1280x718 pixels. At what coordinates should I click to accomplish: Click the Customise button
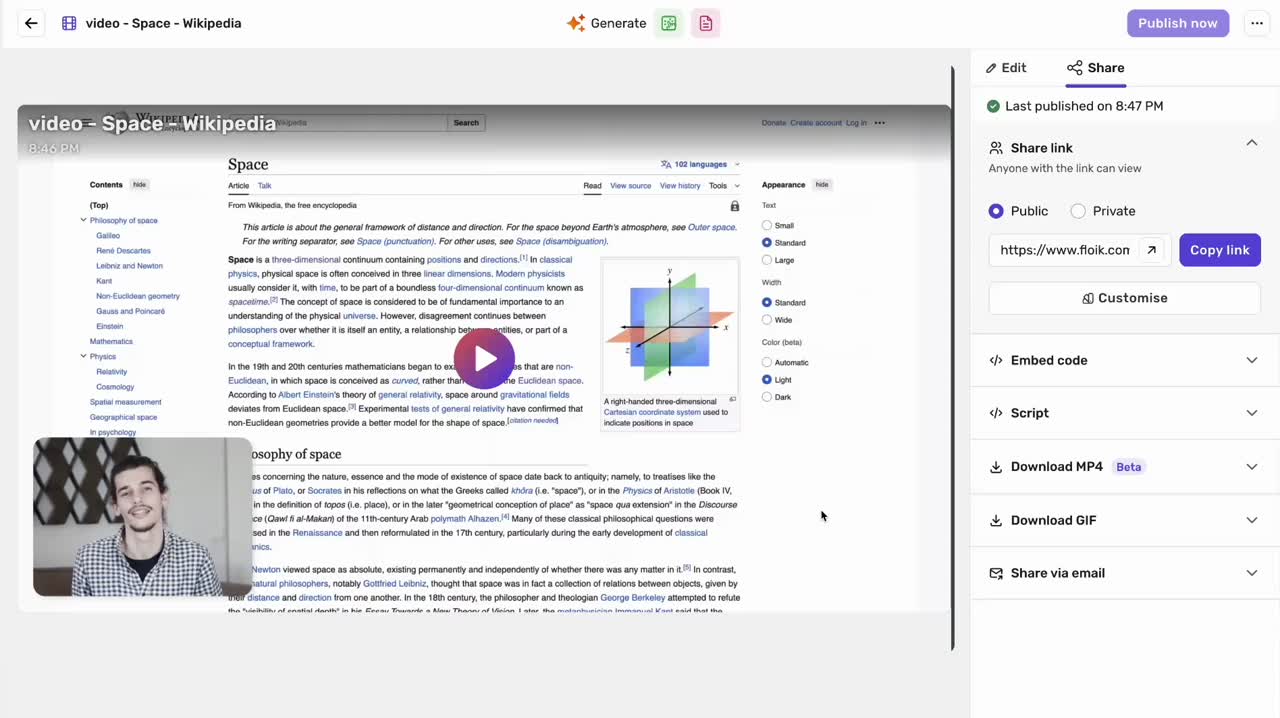[x=1125, y=298]
